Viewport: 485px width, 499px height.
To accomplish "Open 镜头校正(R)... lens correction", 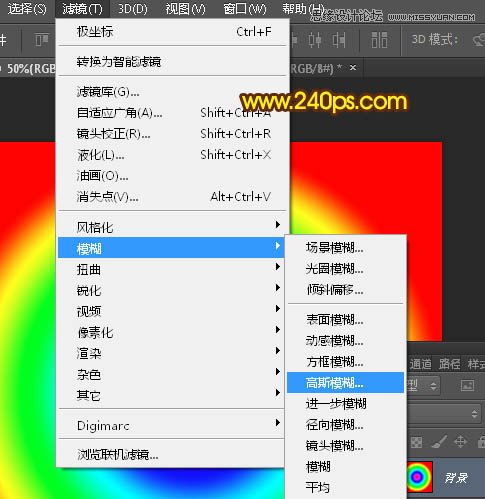I will coord(172,134).
